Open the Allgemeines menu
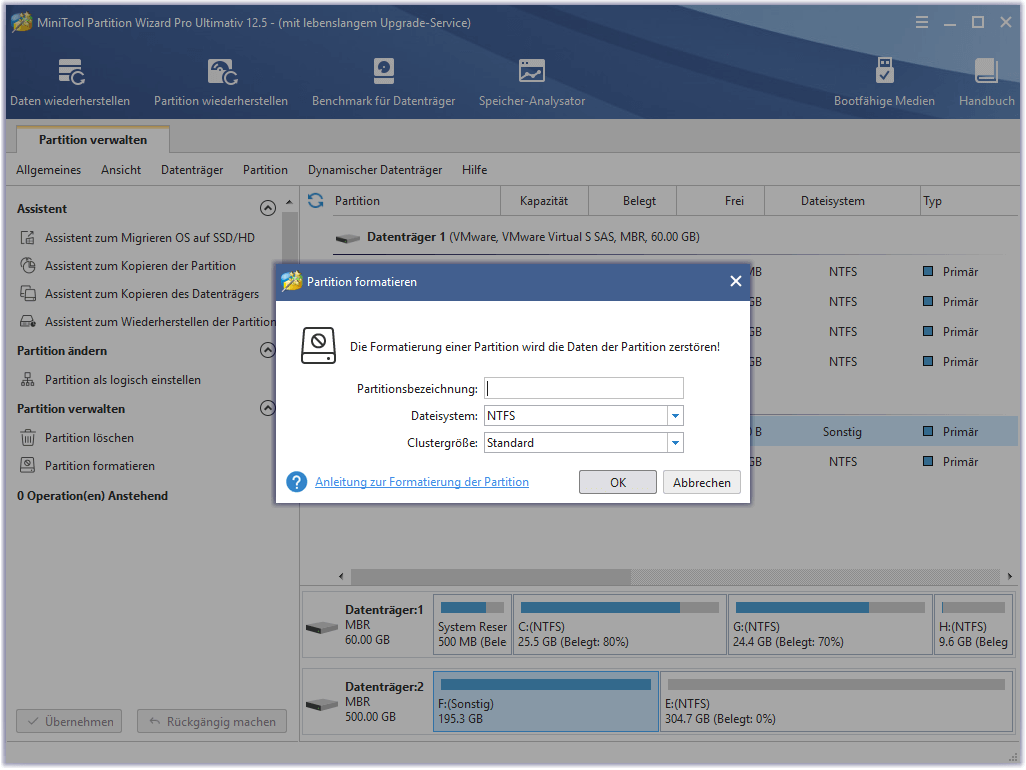Image resolution: width=1026 pixels, height=770 pixels. [48, 170]
